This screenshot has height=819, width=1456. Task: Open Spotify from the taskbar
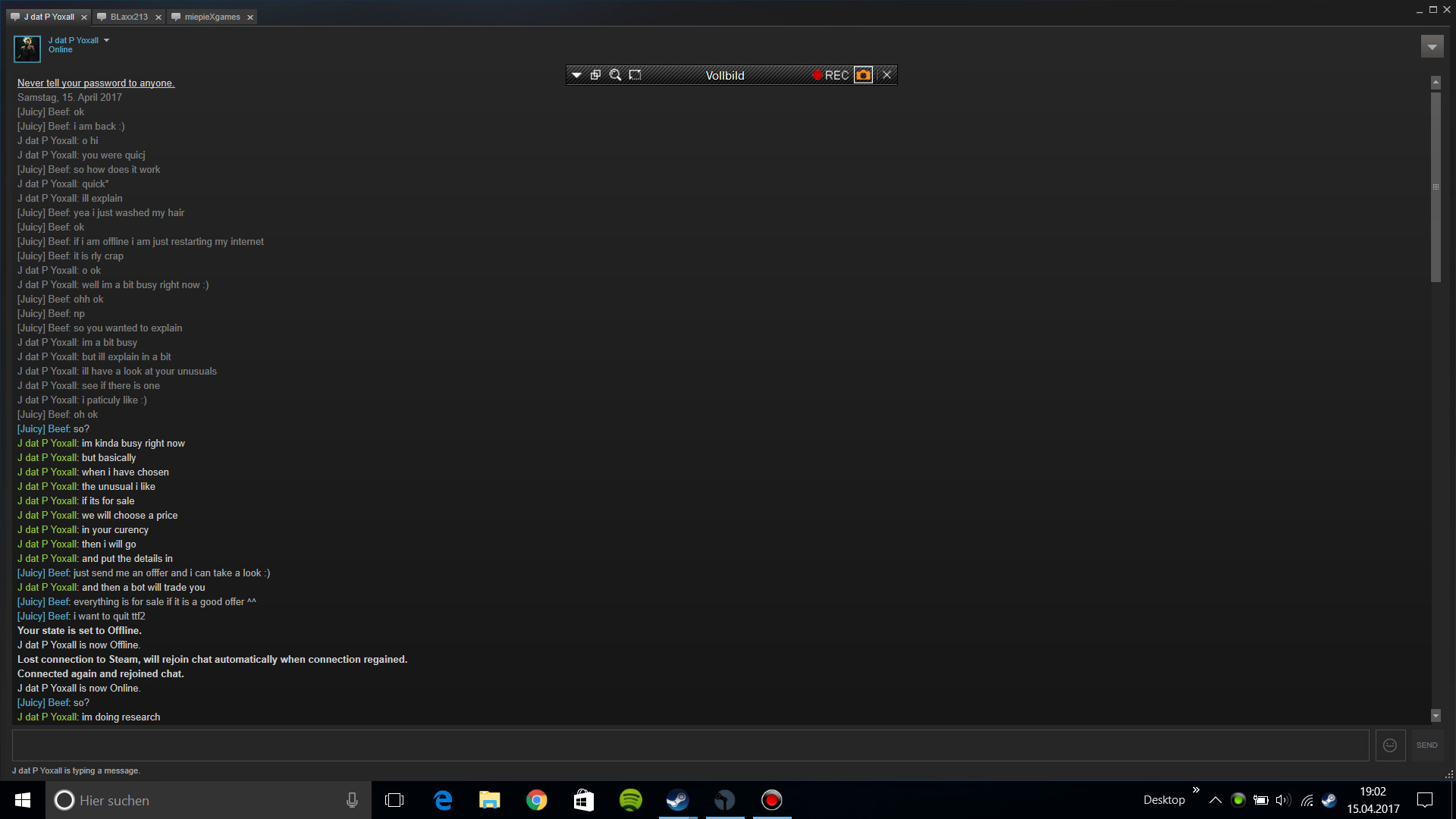630,800
